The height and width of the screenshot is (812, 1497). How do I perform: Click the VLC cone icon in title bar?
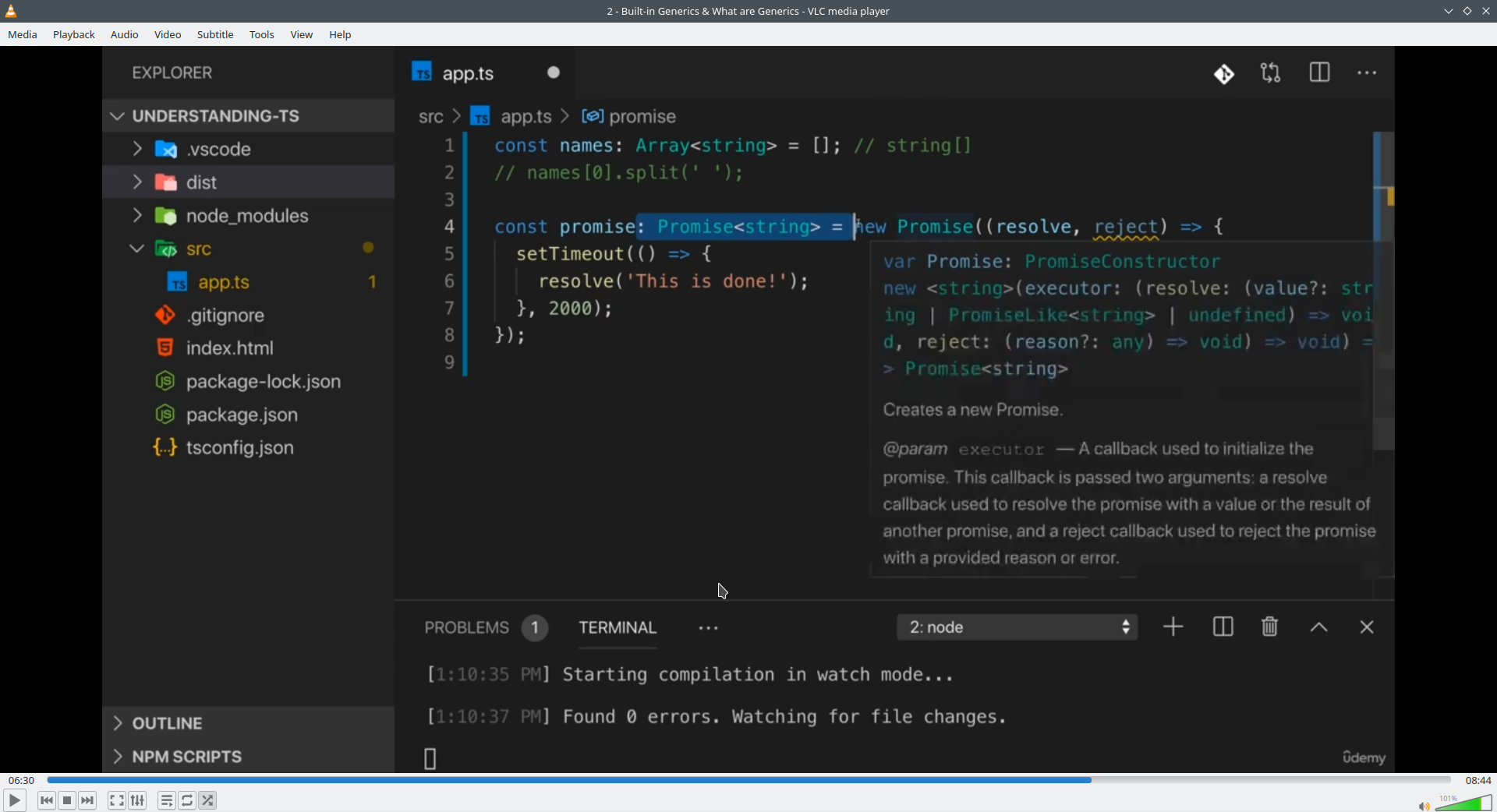pyautogui.click(x=11, y=11)
